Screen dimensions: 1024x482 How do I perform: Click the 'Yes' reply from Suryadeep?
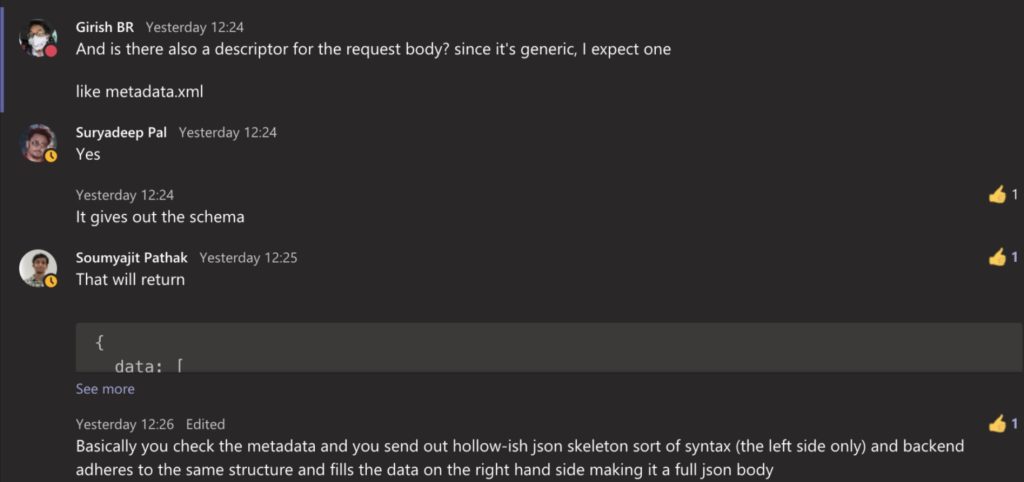tap(88, 155)
